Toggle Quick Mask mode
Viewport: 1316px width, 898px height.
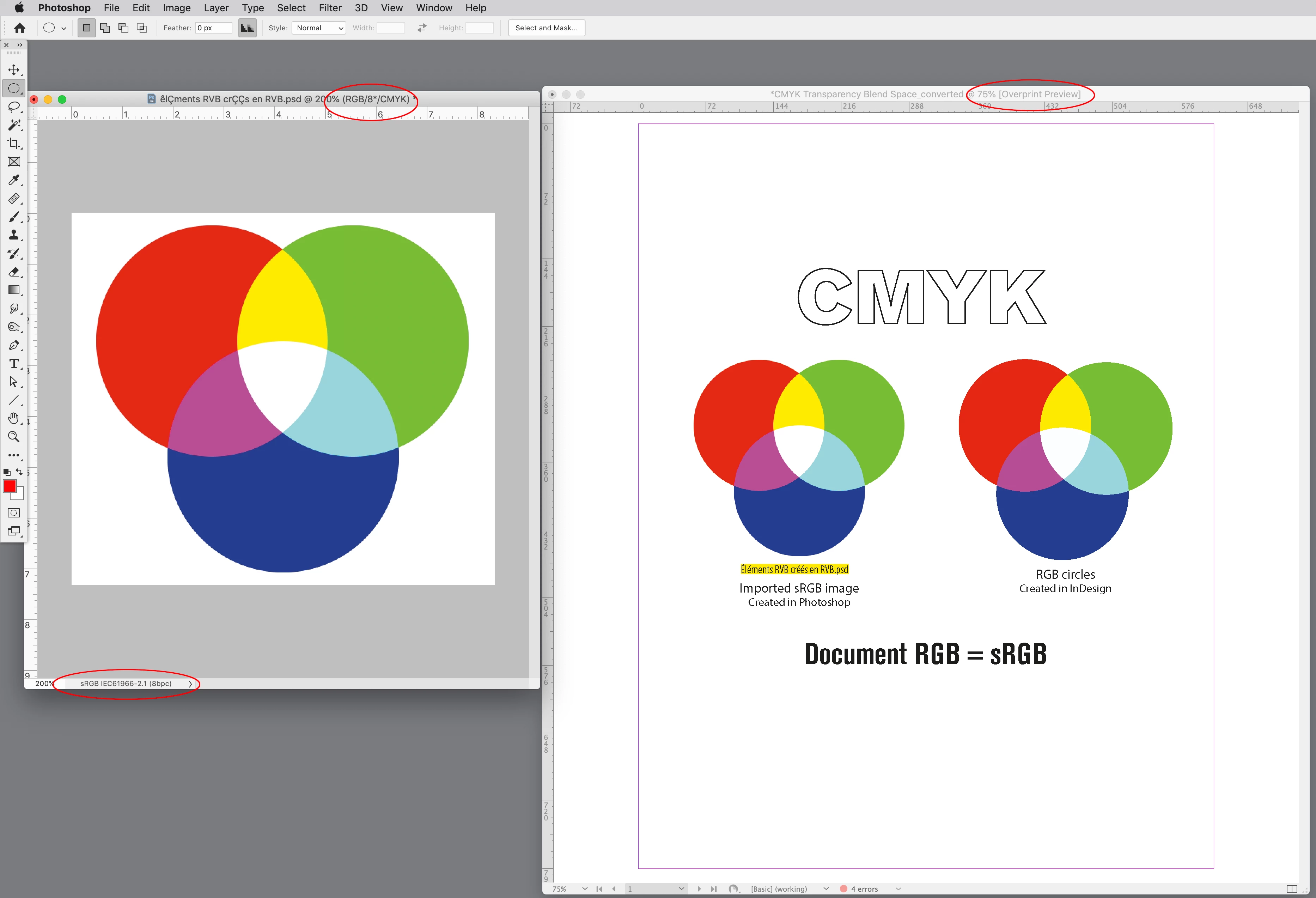(14, 513)
